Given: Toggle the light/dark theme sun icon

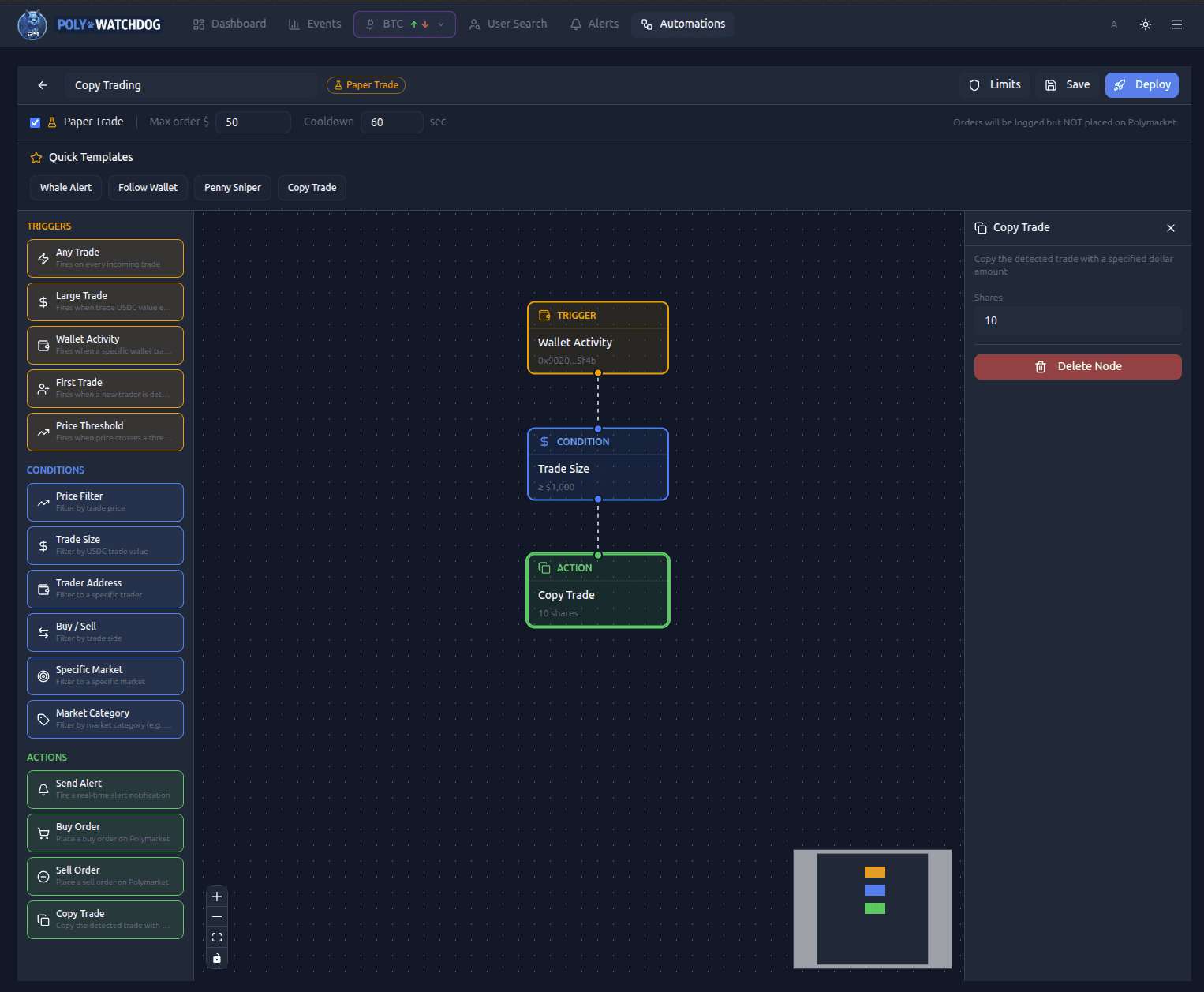Looking at the screenshot, I should point(1146,24).
